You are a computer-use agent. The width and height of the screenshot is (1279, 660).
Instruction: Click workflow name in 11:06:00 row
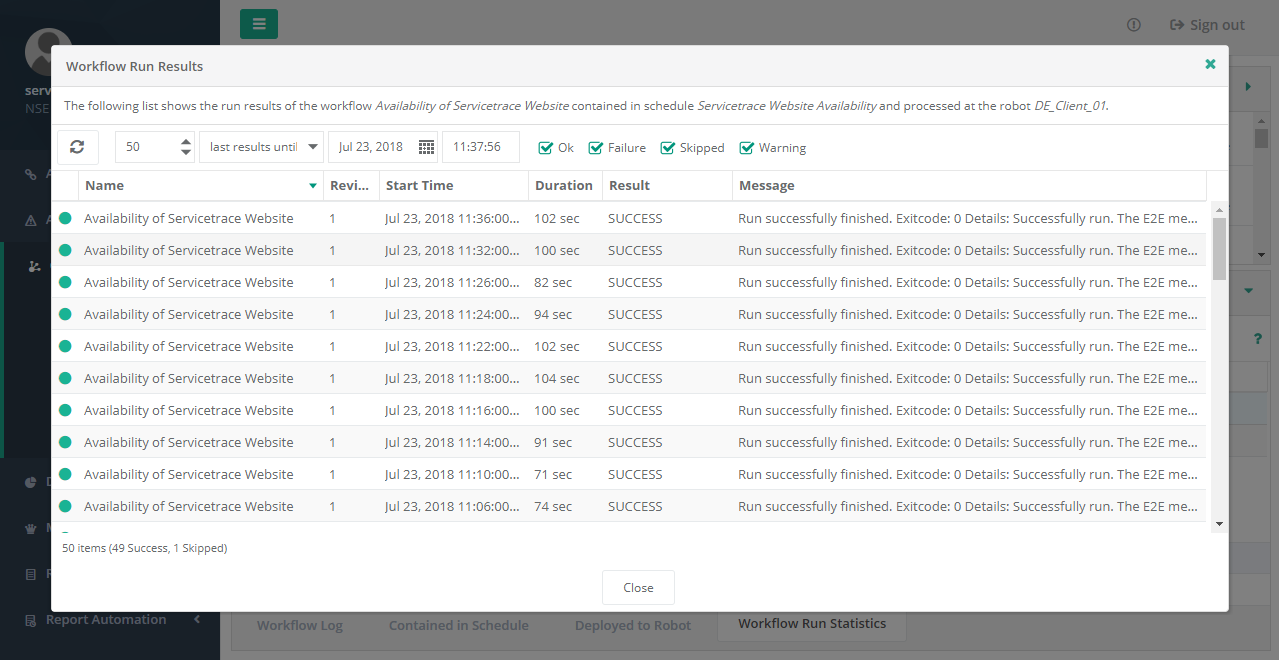[x=189, y=506]
